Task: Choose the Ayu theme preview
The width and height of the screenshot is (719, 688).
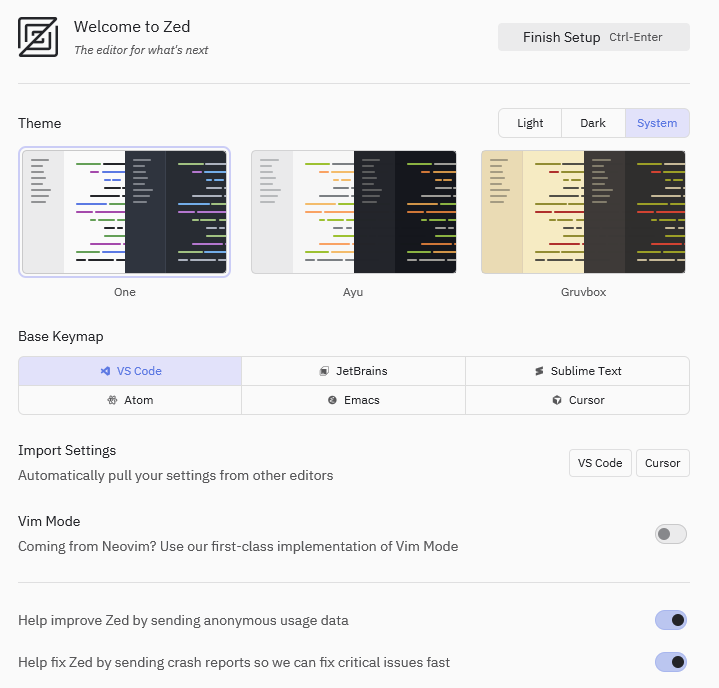Action: click(x=354, y=212)
